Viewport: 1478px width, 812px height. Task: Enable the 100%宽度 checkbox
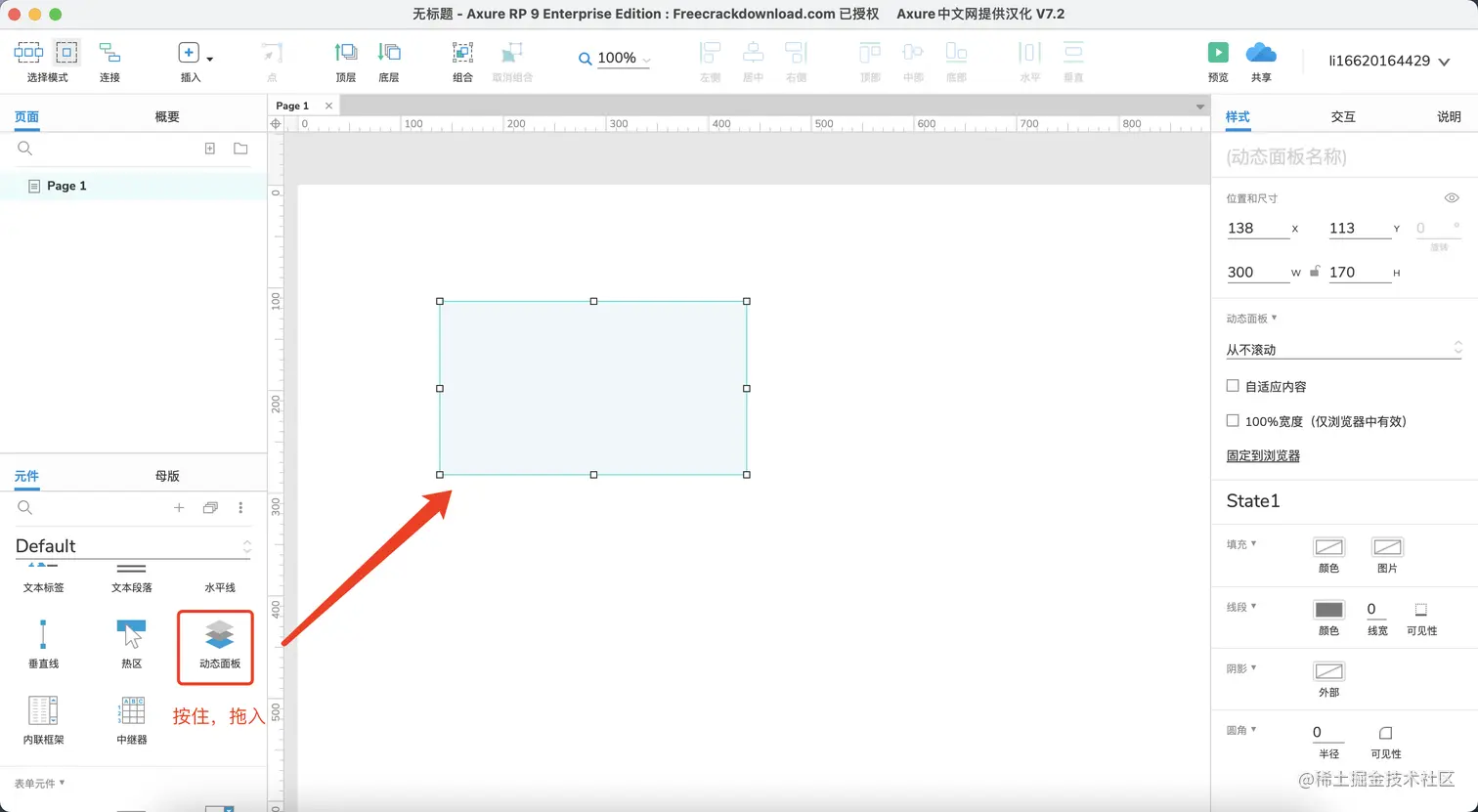coord(1233,421)
